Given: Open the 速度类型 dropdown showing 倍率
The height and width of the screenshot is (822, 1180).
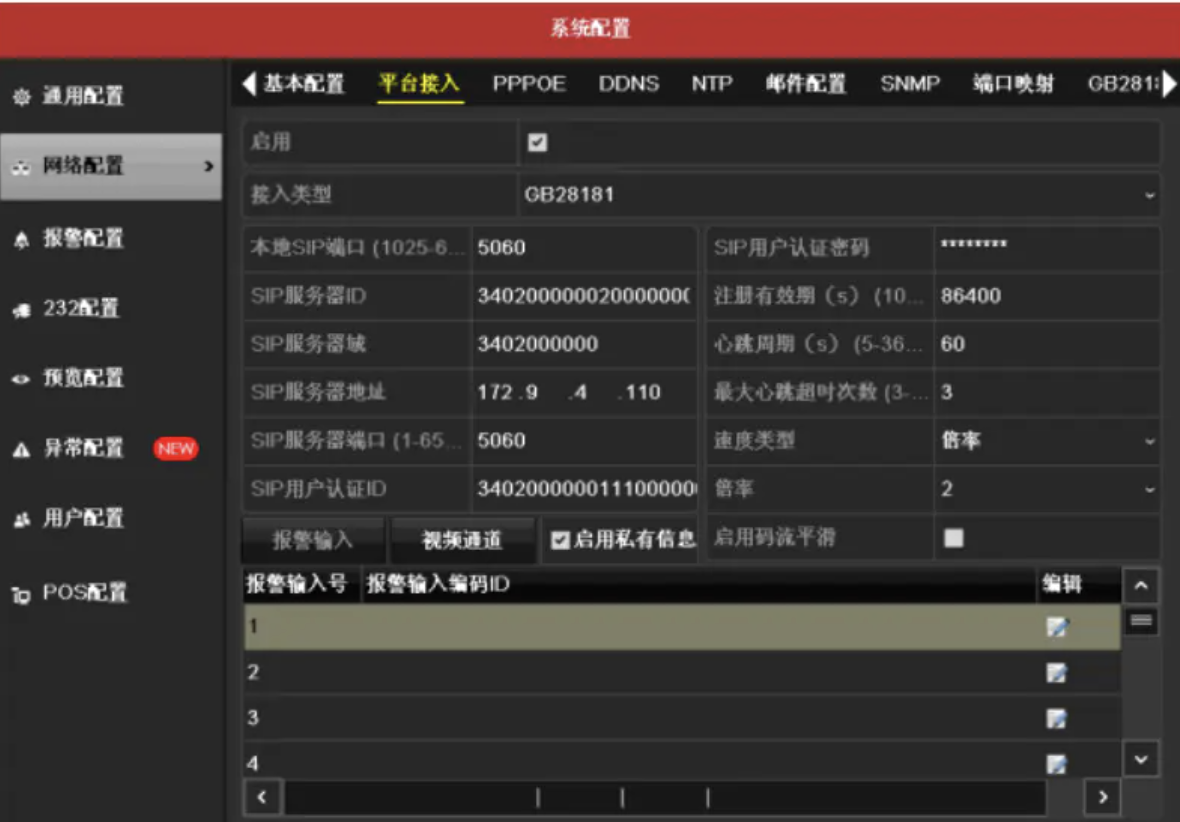Looking at the screenshot, I should coord(1047,440).
